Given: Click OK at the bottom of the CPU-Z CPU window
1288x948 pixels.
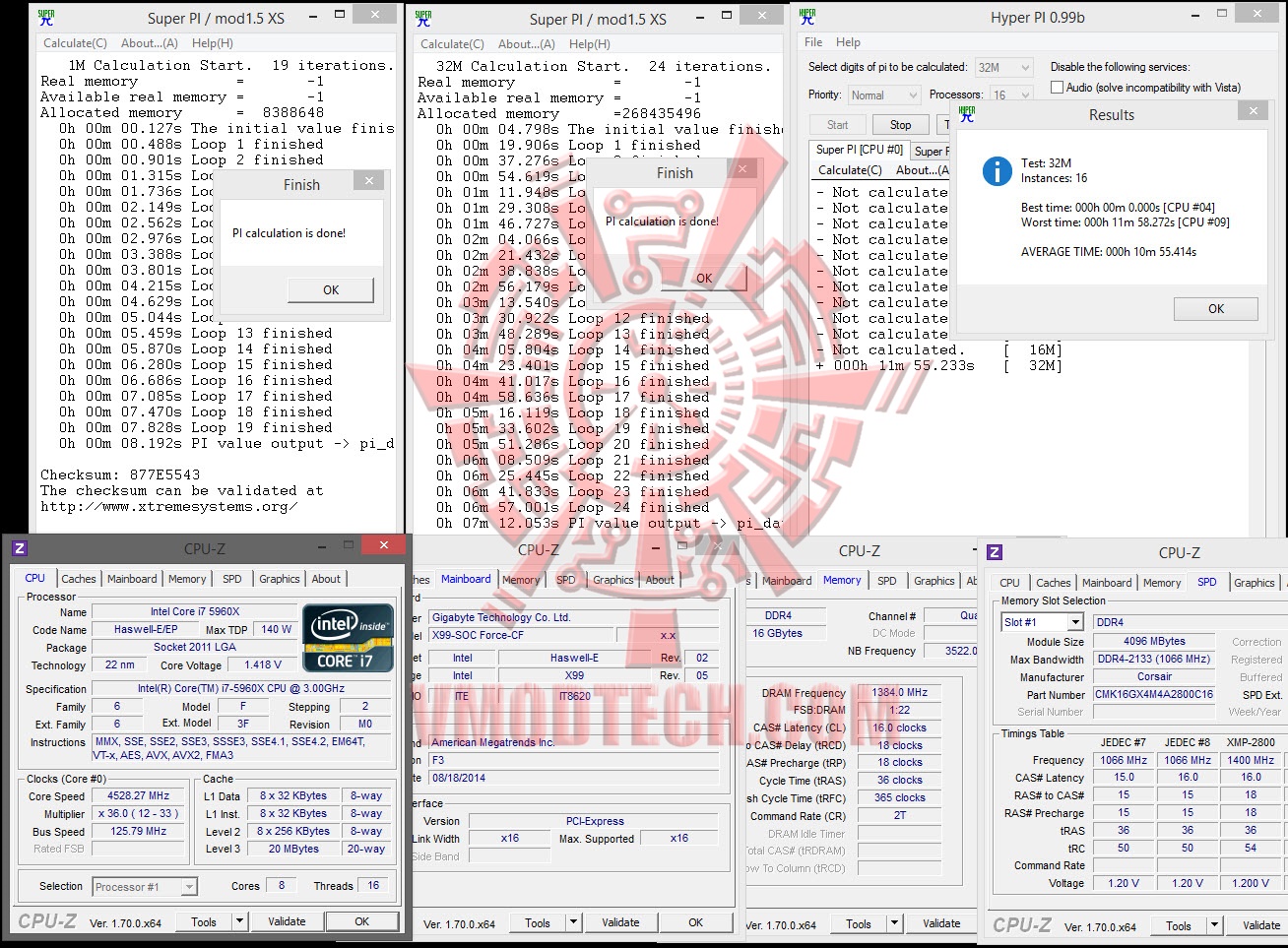Looking at the screenshot, I should (x=362, y=921).
